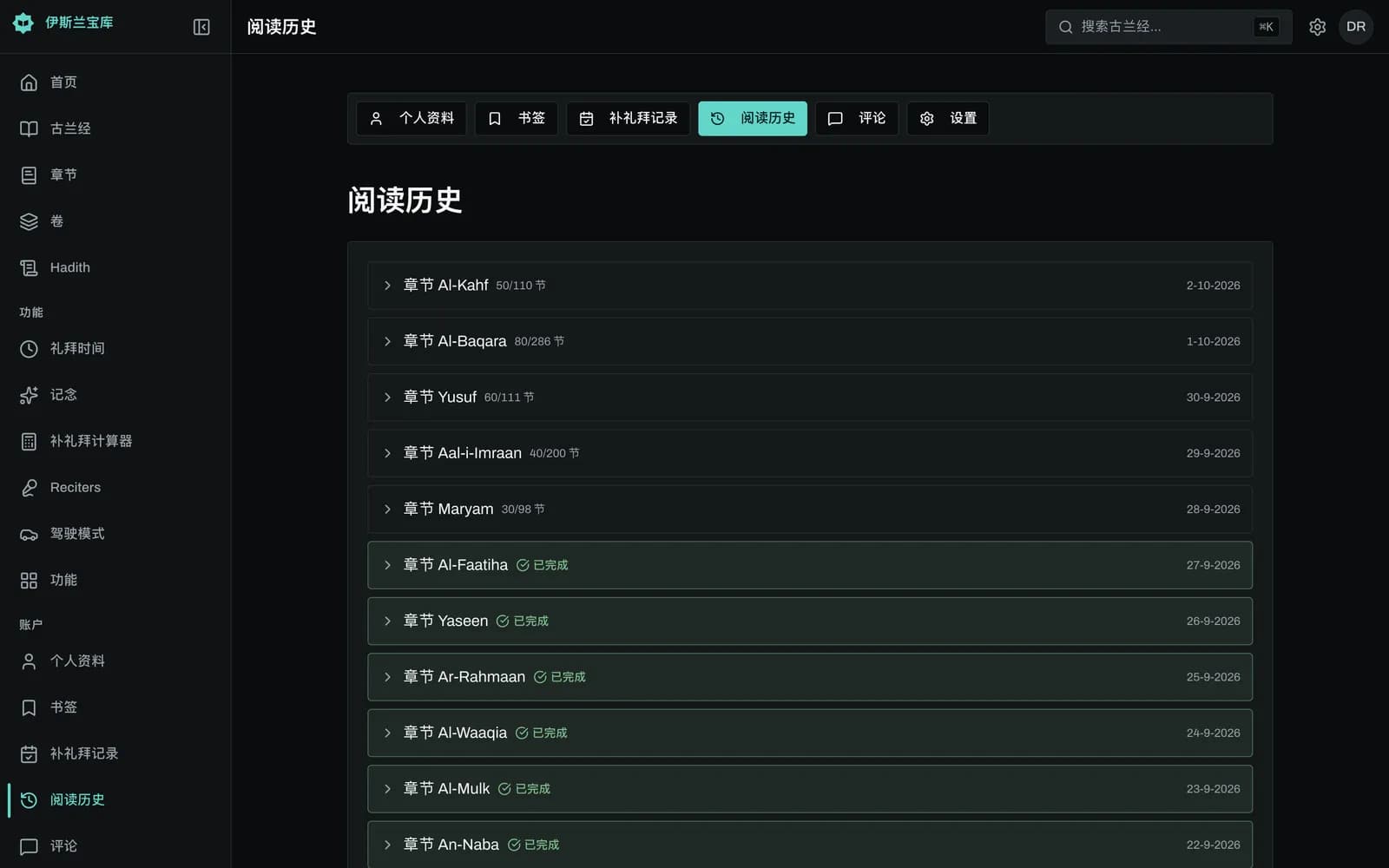This screenshot has width=1389, height=868.
Task: Expand the Al-Faatiha chapter row
Action: coord(810,565)
